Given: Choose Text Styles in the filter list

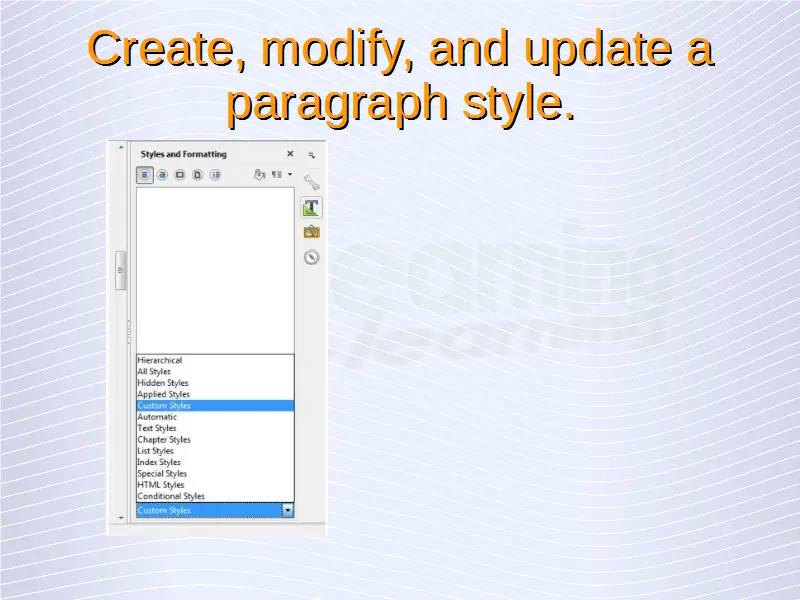Looking at the screenshot, I should 215,428.
